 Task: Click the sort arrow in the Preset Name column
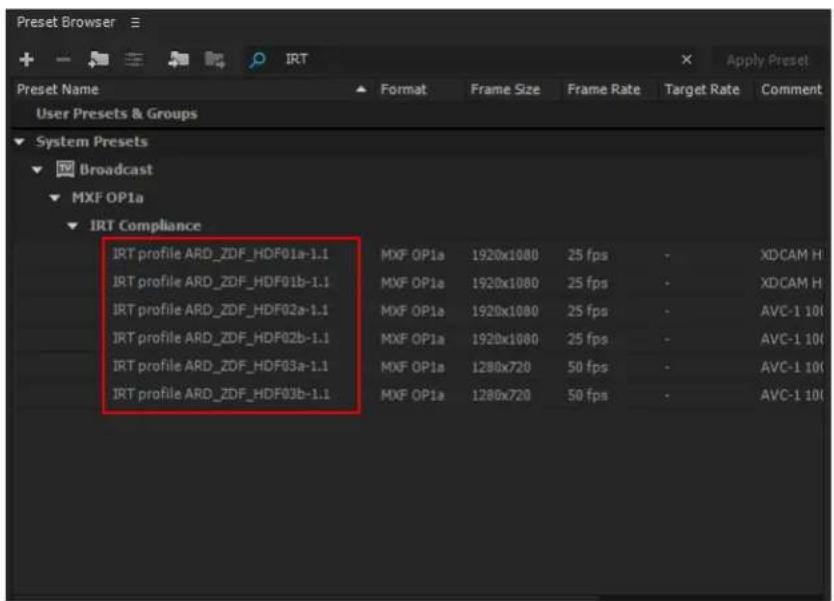coord(361,89)
